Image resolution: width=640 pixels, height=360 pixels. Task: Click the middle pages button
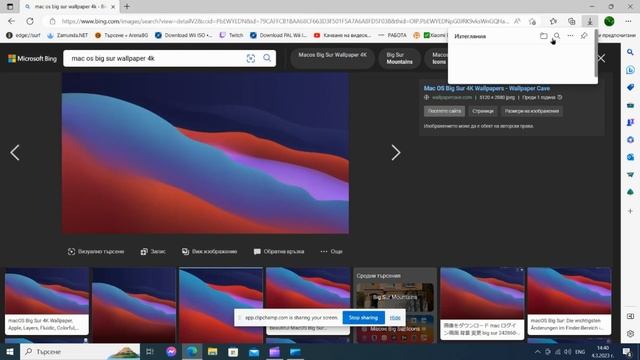(x=482, y=111)
